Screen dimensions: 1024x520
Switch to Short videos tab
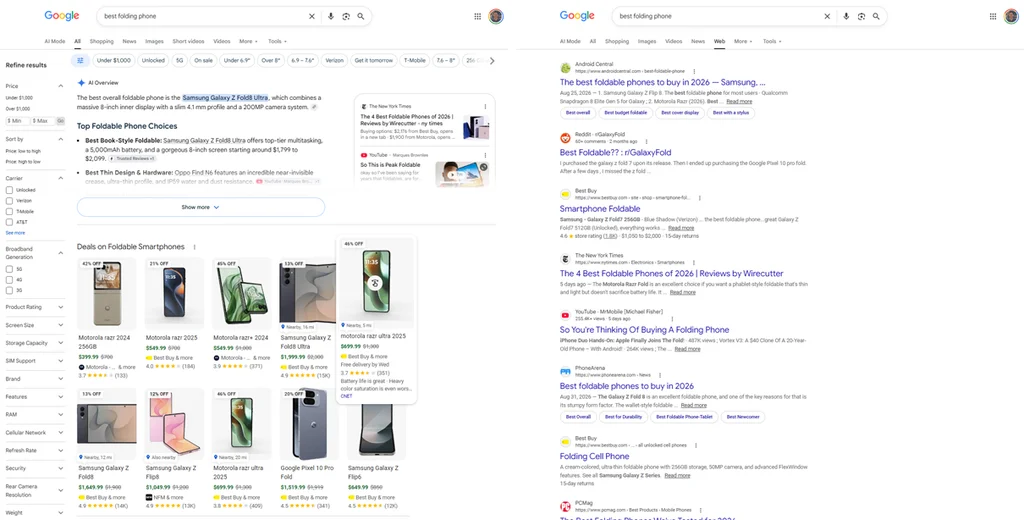(188, 41)
